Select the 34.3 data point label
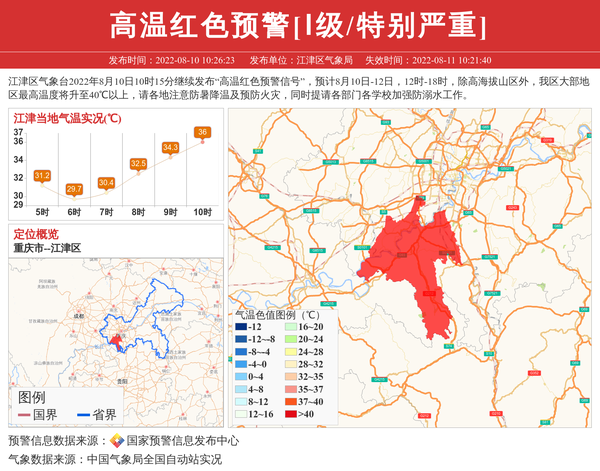 point(170,147)
